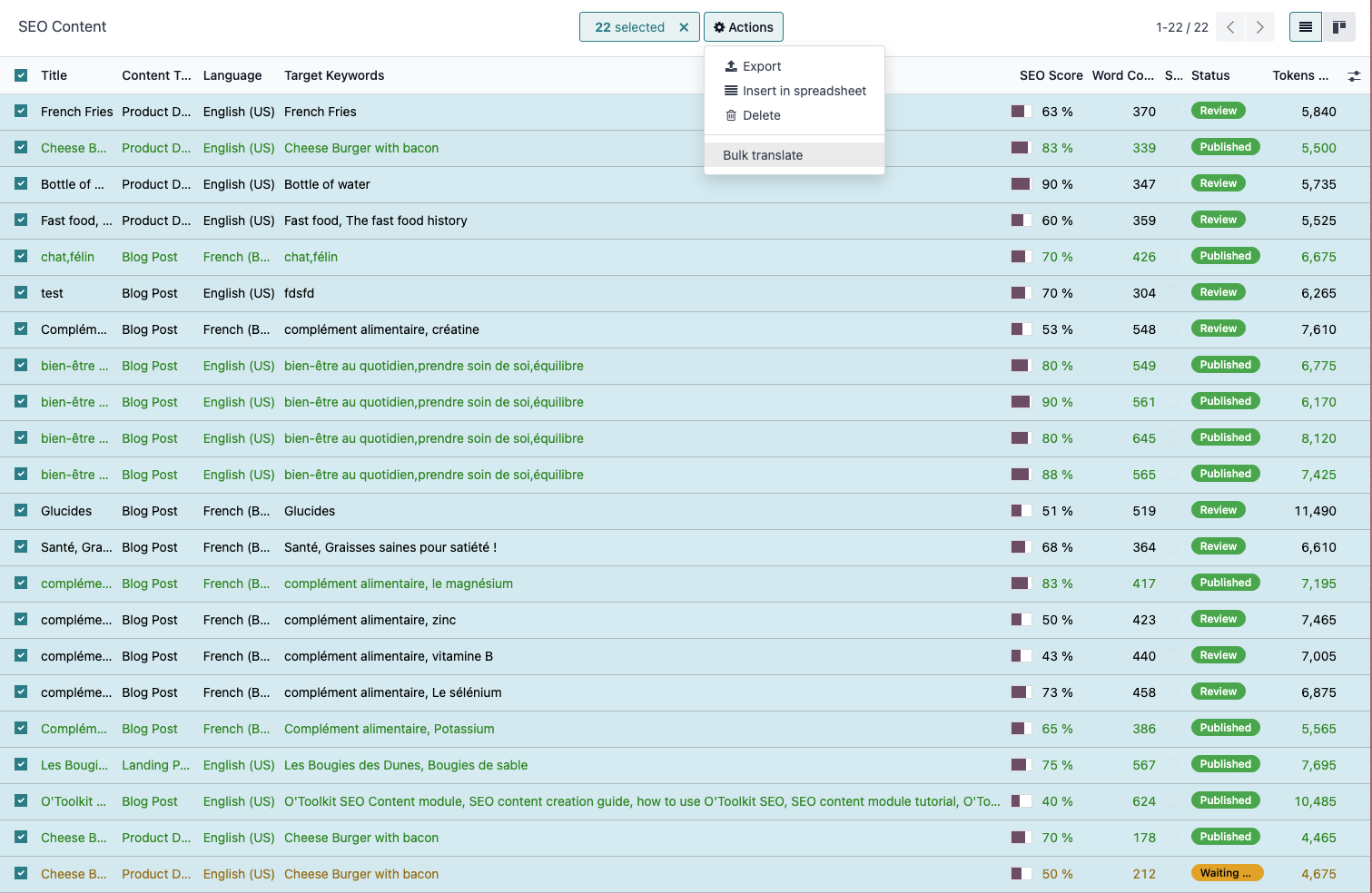Open the O'Toolkit SEO Content blog post
The width and height of the screenshot is (1372, 893).
(74, 801)
